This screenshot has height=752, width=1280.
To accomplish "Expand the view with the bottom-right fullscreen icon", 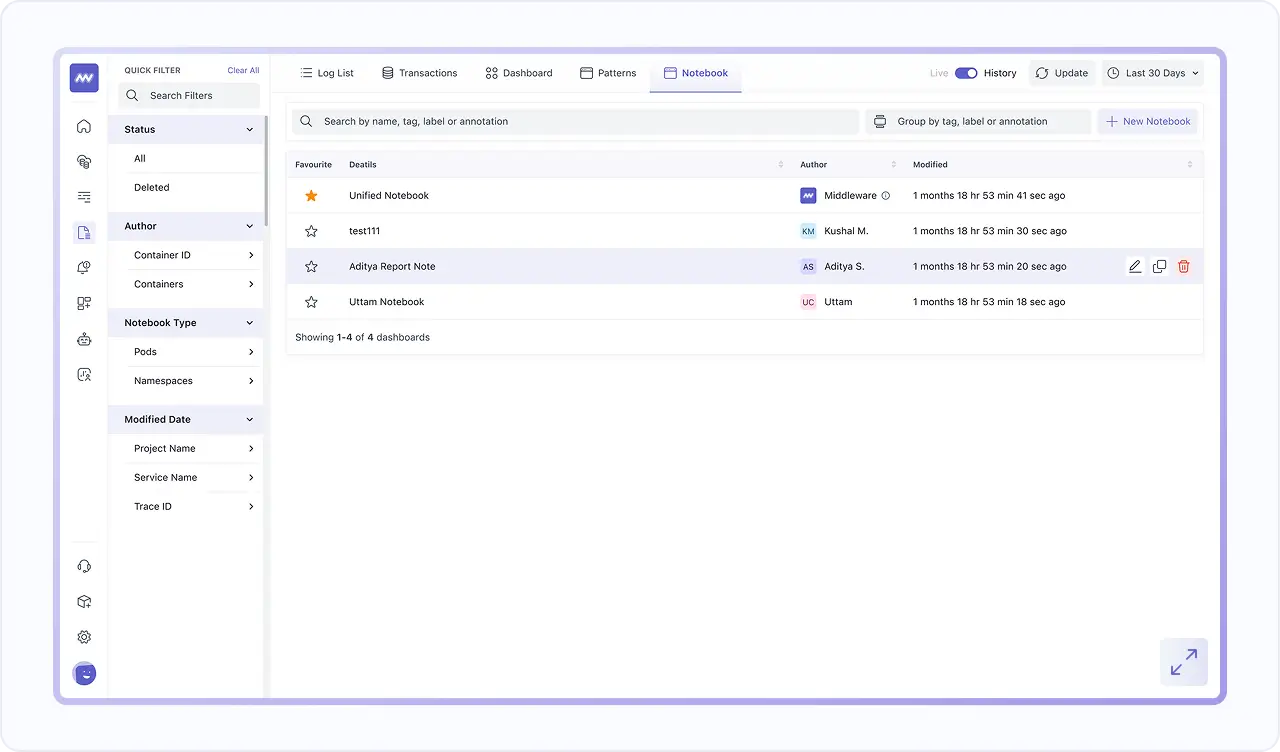I will click(x=1183, y=661).
